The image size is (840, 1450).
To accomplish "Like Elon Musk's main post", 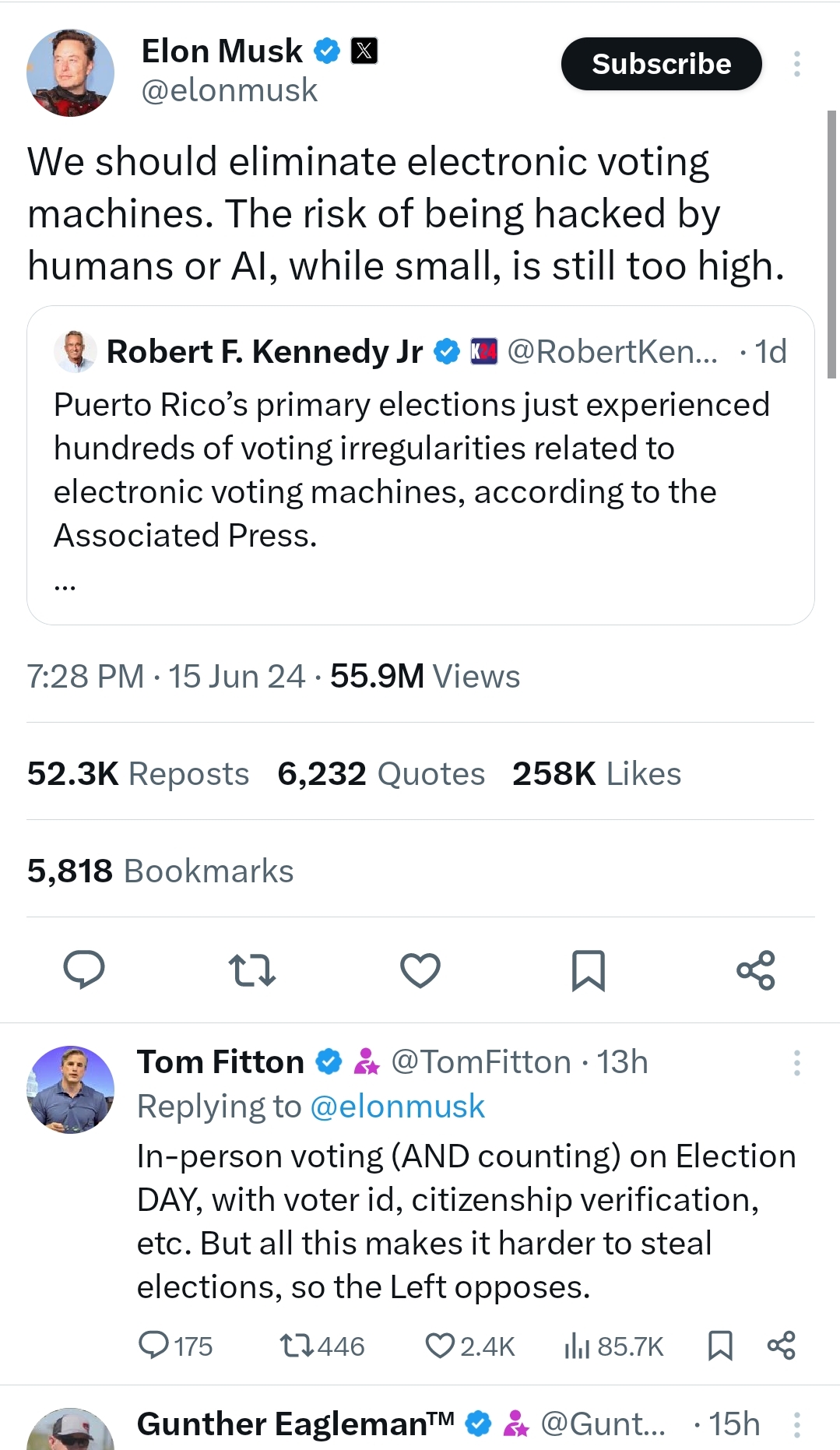I will 420,970.
